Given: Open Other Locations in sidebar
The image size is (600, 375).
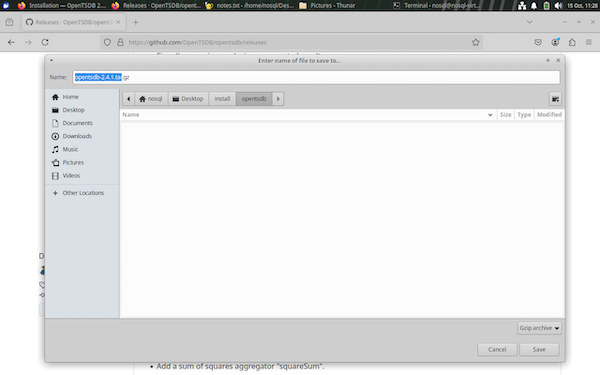Looking at the screenshot, I should click(x=83, y=193).
